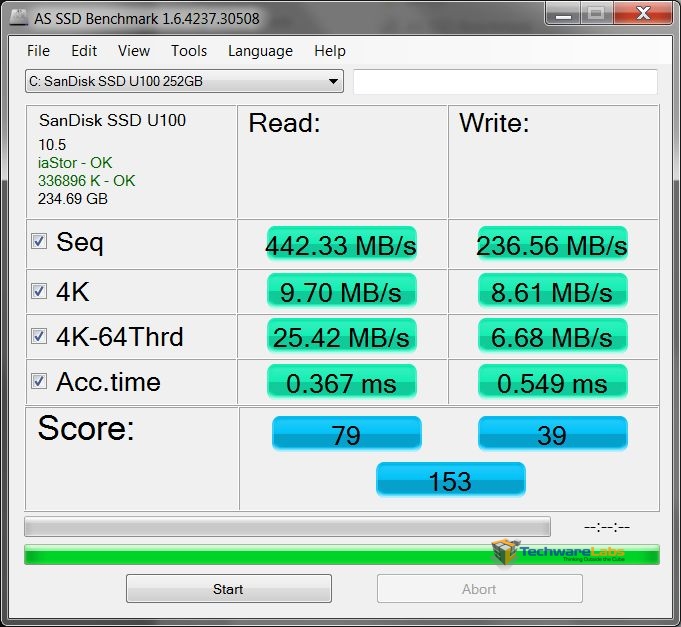Viewport: 681px width, 627px height.
Task: Click the 4K read result 9.70 MB/s
Action: [342, 291]
